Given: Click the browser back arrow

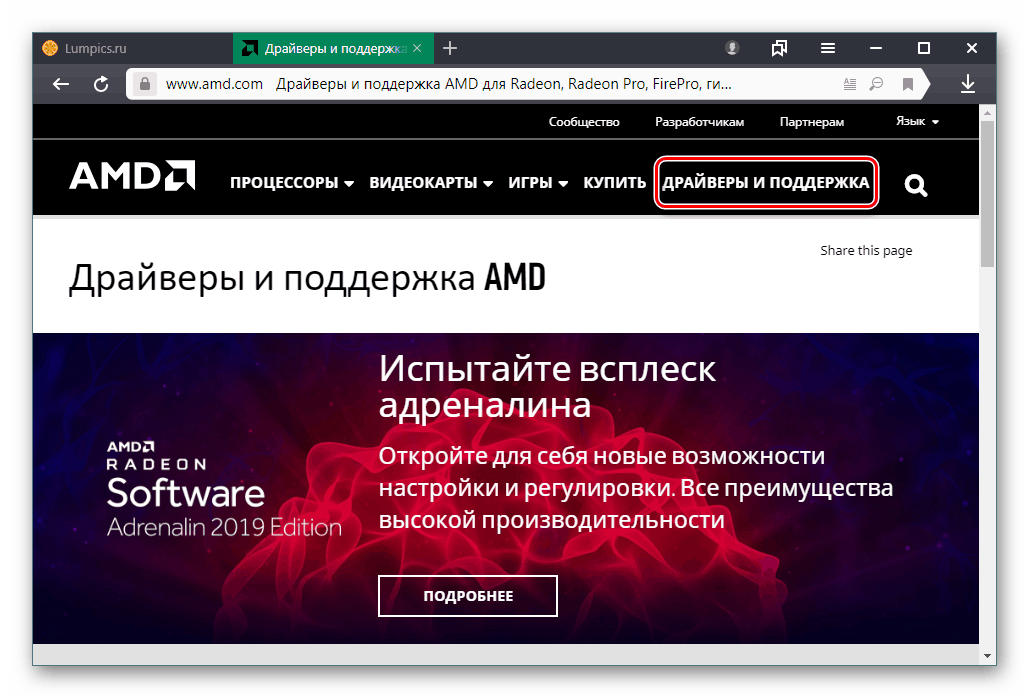Looking at the screenshot, I should (60, 84).
